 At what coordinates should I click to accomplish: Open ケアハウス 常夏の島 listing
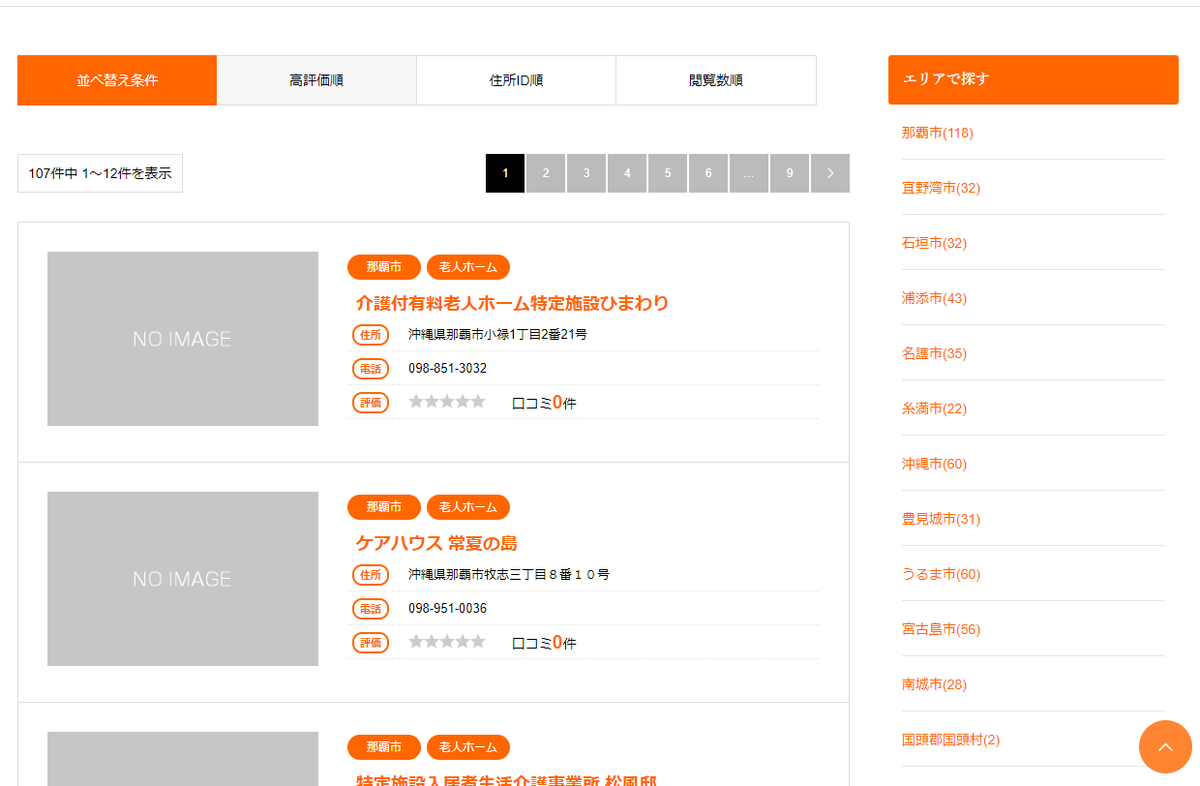click(436, 543)
